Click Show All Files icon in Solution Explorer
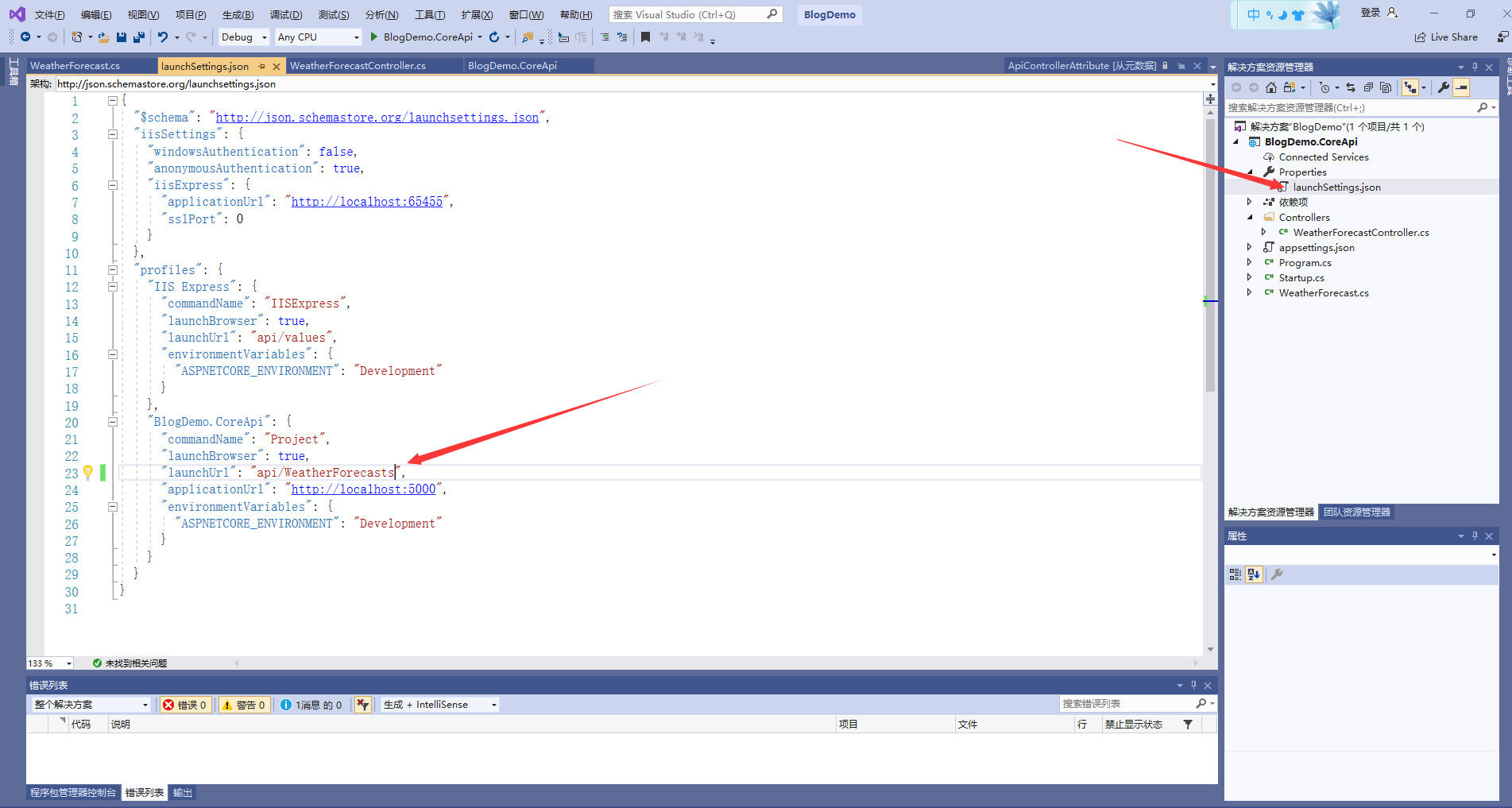 tap(1386, 87)
